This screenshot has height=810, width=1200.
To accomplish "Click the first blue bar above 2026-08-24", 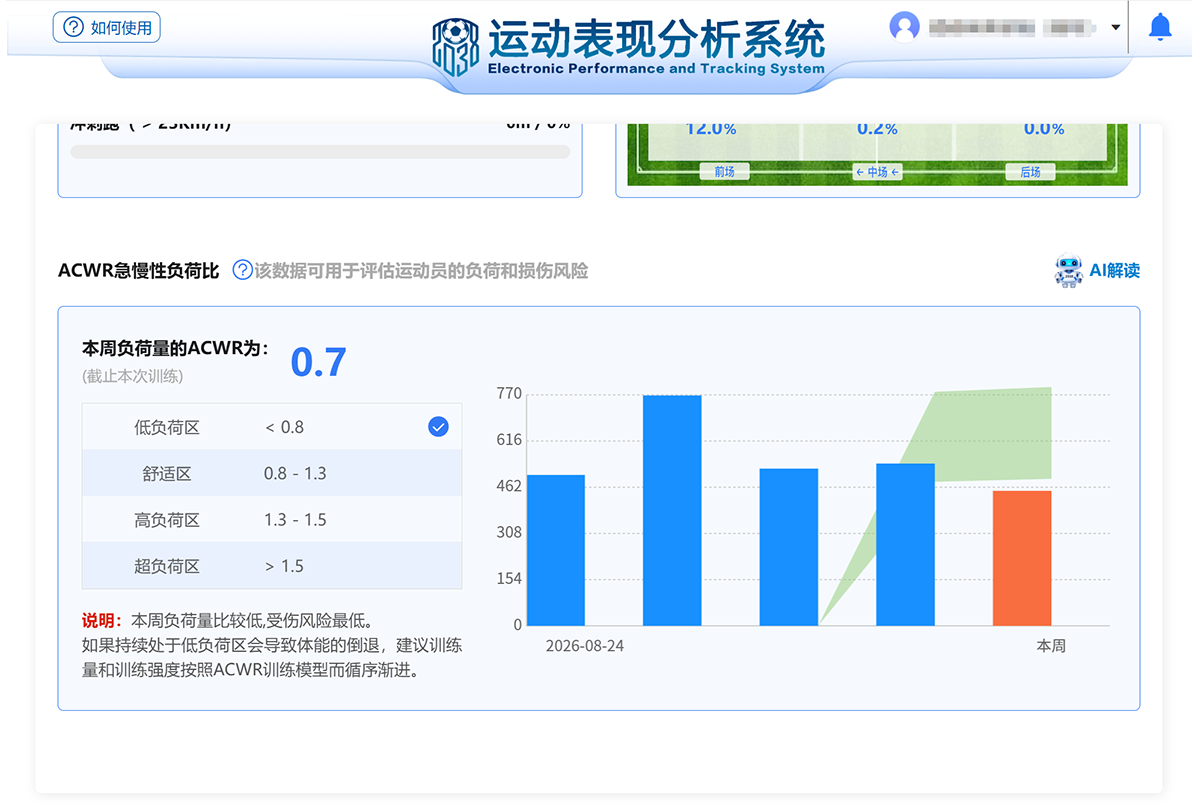I will [x=556, y=550].
